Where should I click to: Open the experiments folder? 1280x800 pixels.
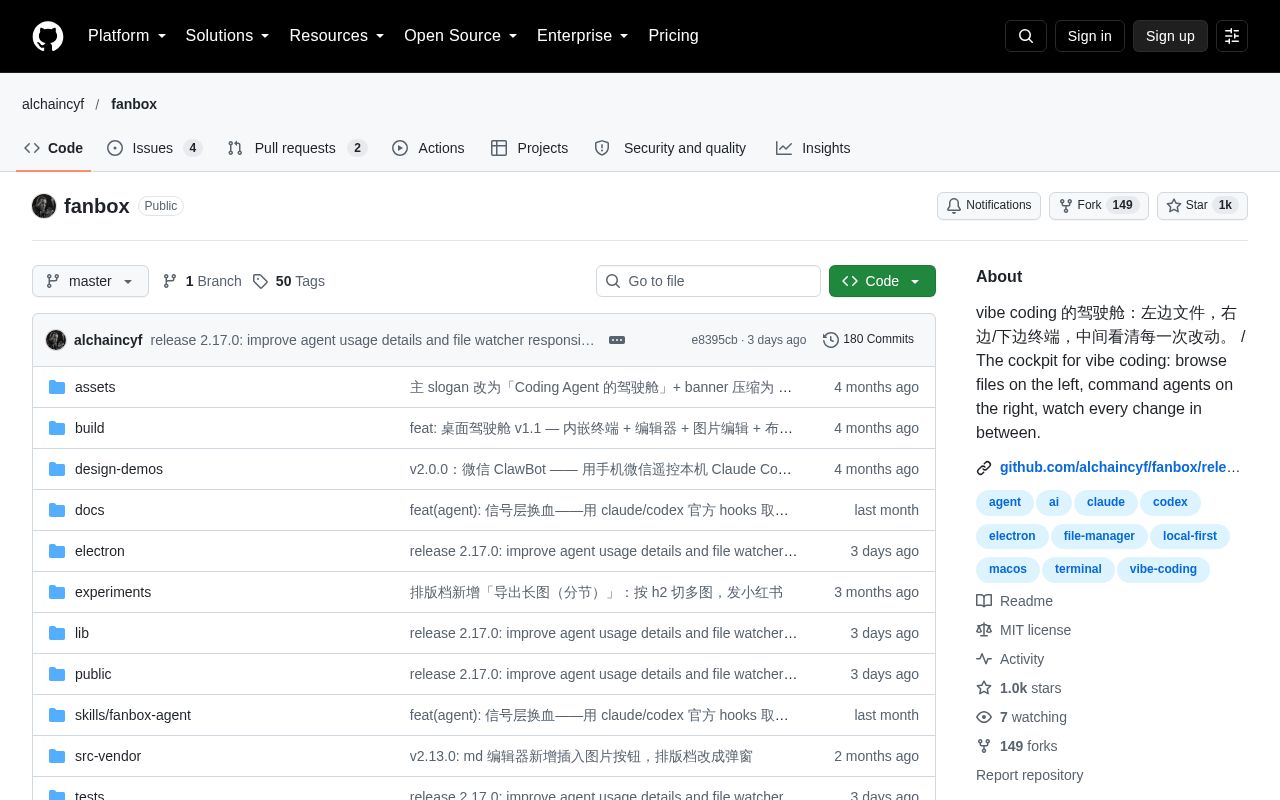click(x=113, y=592)
